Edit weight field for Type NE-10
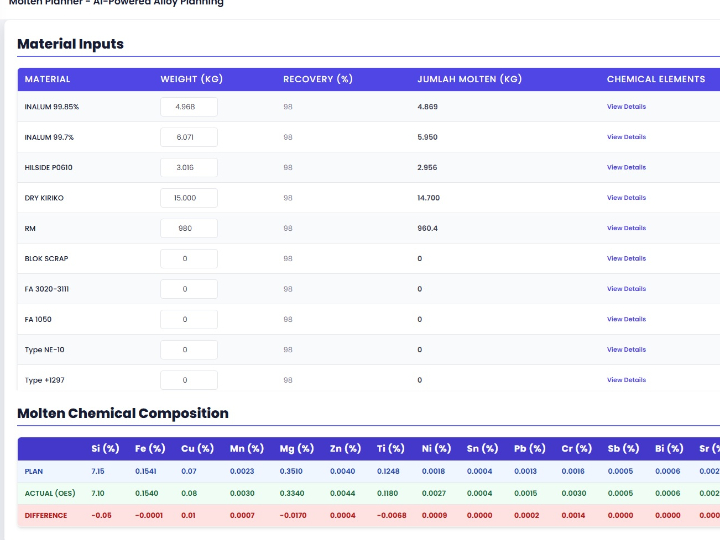Screen dimensions: 720x540 tap(189, 349)
